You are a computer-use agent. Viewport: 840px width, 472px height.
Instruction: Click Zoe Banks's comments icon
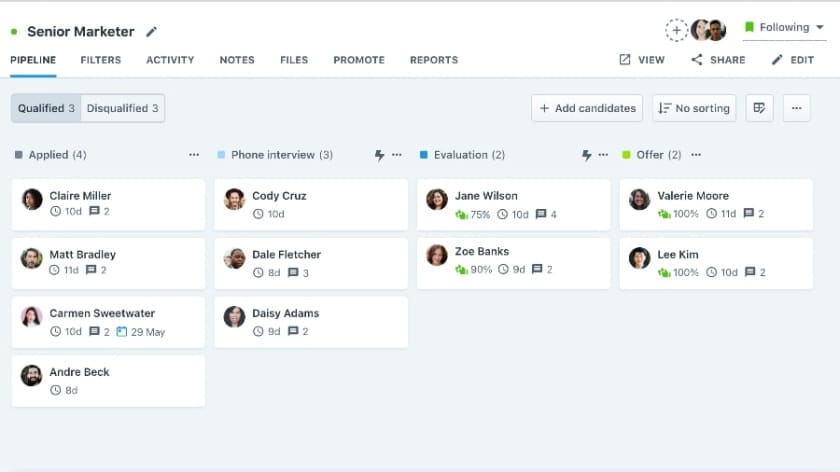537,269
